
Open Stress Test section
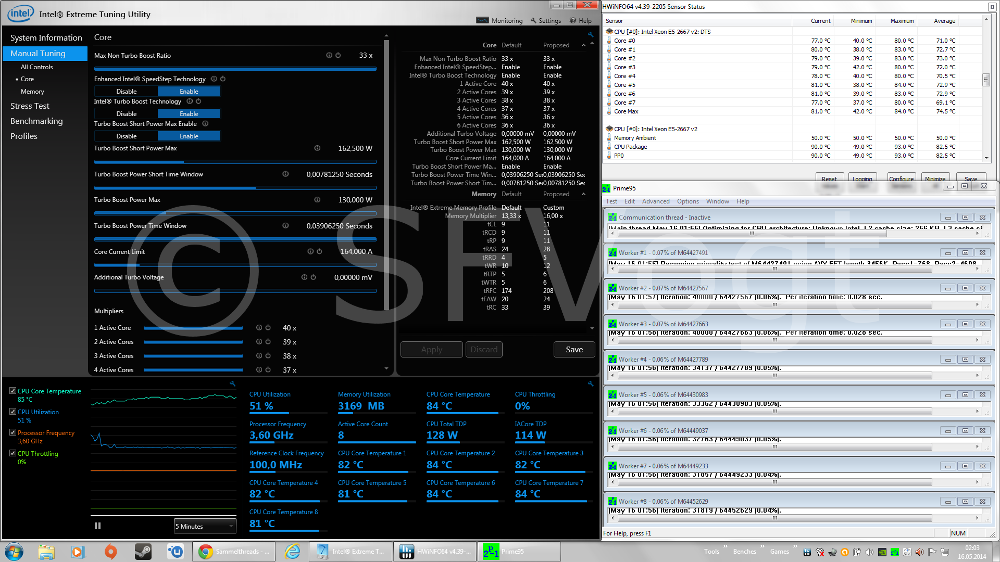click(29, 106)
